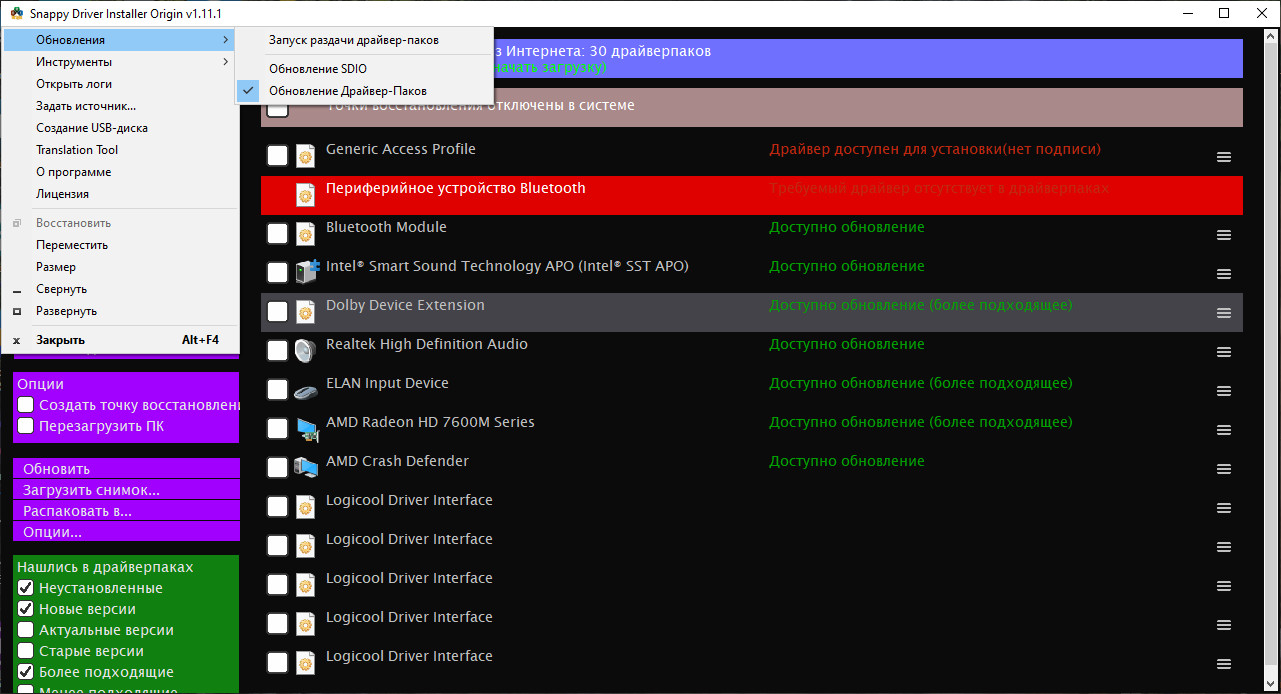Open the Создание USB-диска menu entry
The image size is (1281, 694).
(92, 128)
